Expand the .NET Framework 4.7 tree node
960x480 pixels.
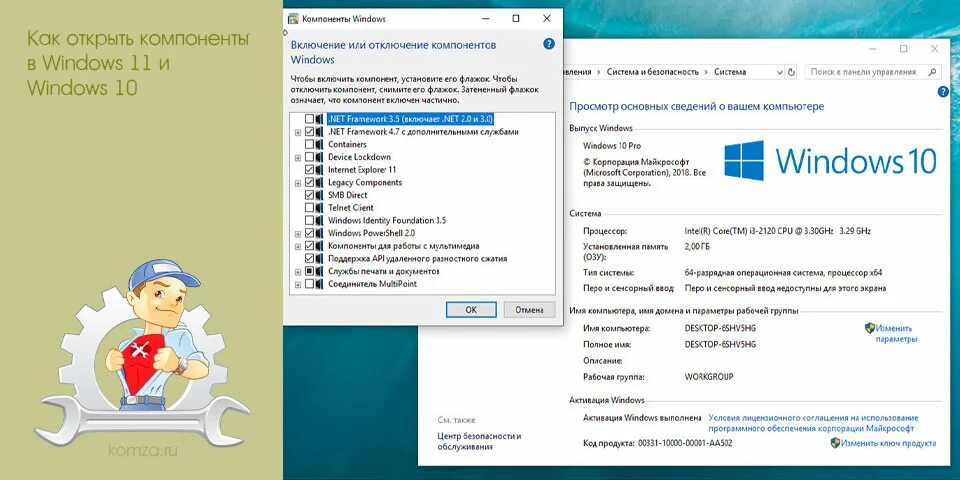[298, 132]
